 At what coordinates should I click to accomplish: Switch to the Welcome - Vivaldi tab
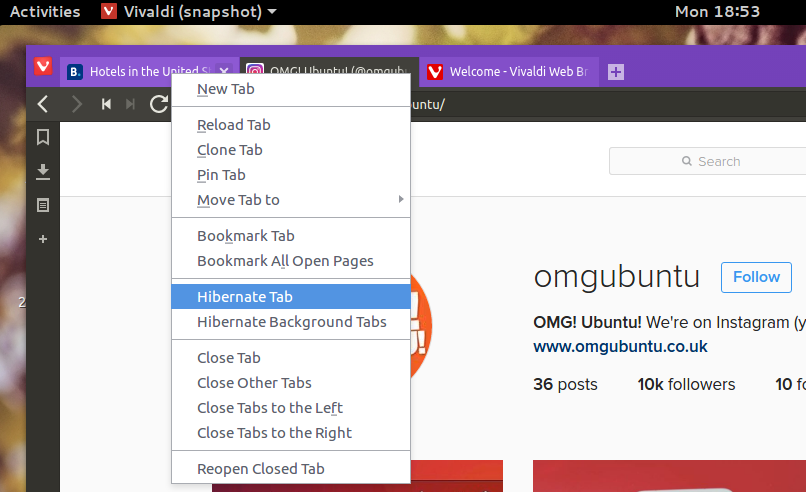click(510, 72)
